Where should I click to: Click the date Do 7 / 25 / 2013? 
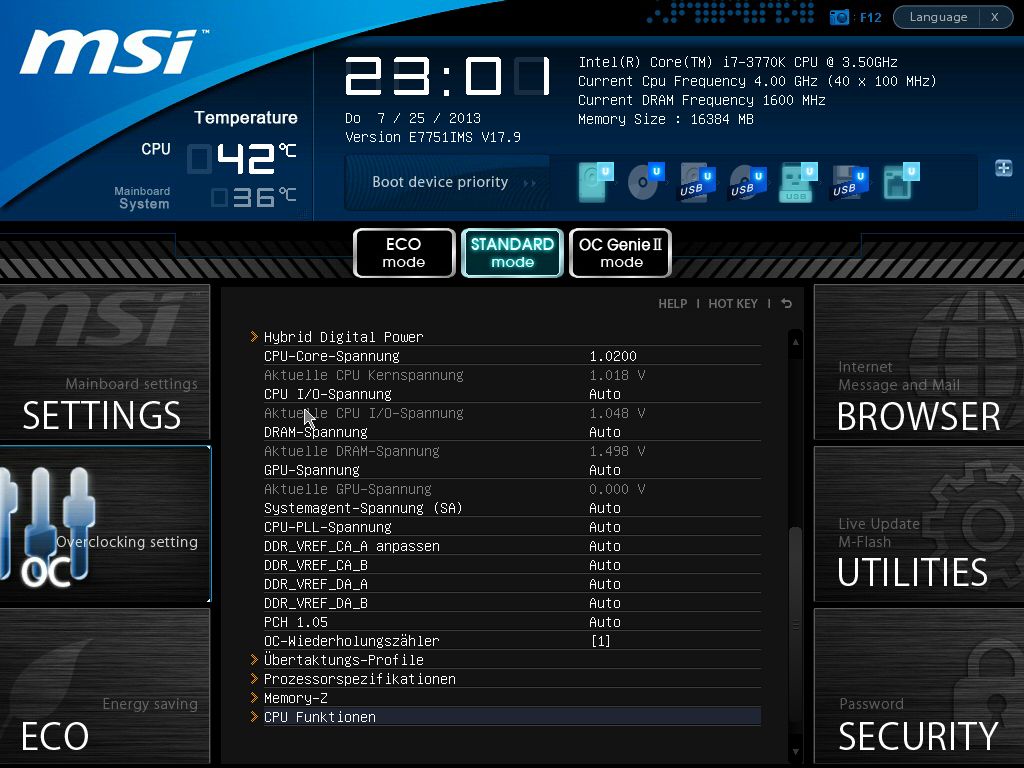coord(413,118)
